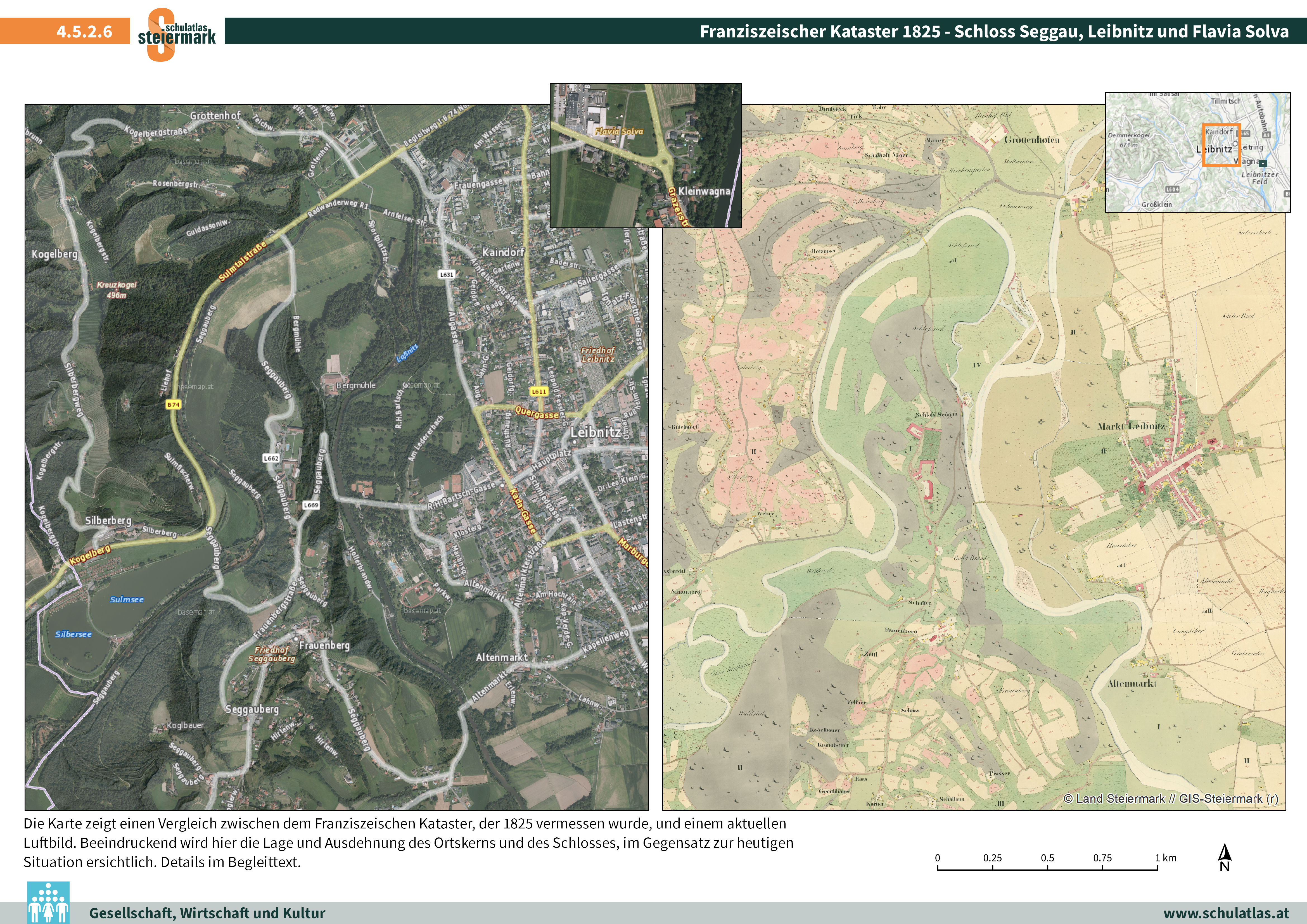Open the www.schulatlas.at link
Screen dimensions: 1307x924
(x=1226, y=913)
